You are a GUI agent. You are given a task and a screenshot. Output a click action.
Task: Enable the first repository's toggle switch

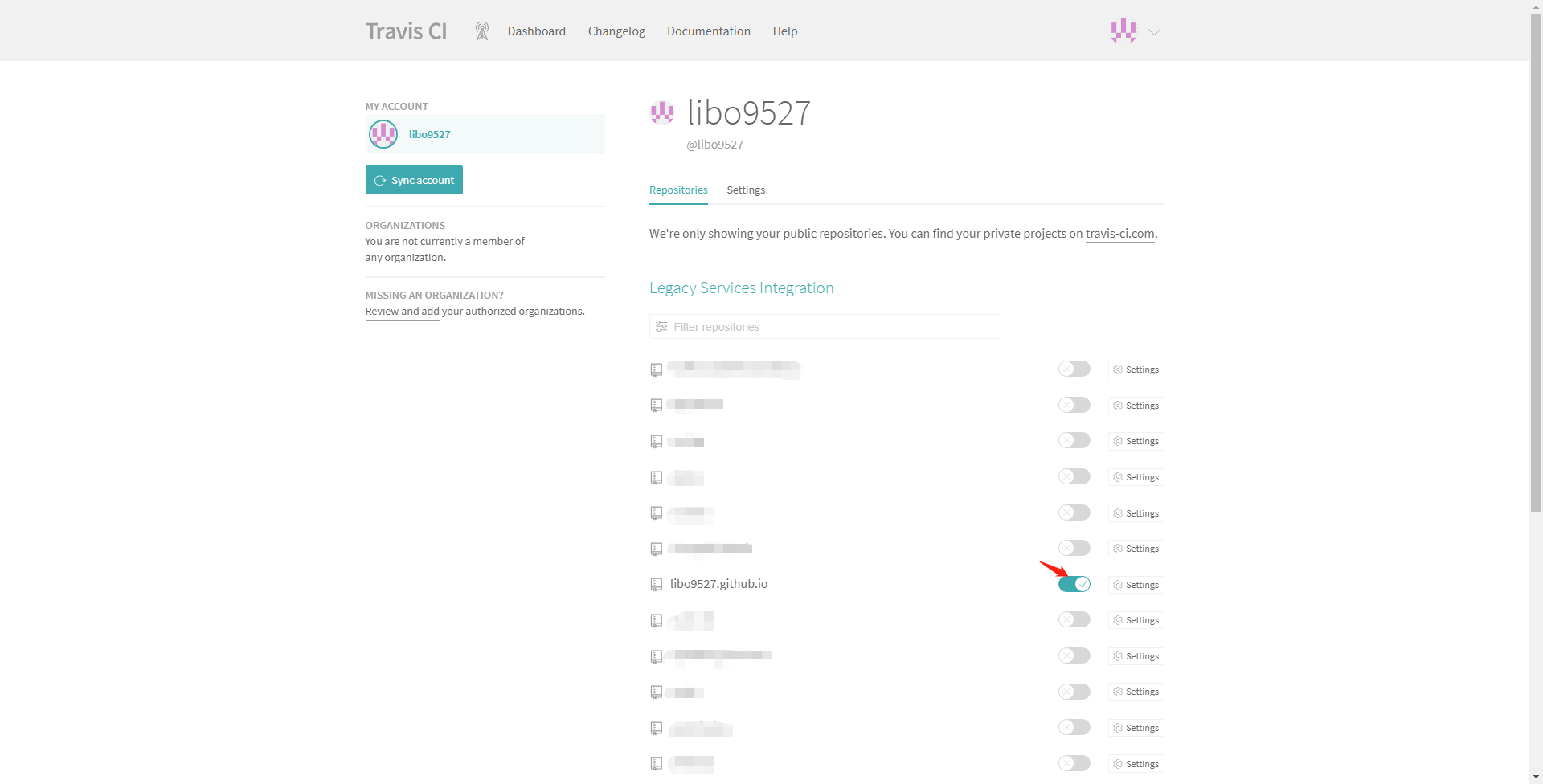pyautogui.click(x=1074, y=370)
